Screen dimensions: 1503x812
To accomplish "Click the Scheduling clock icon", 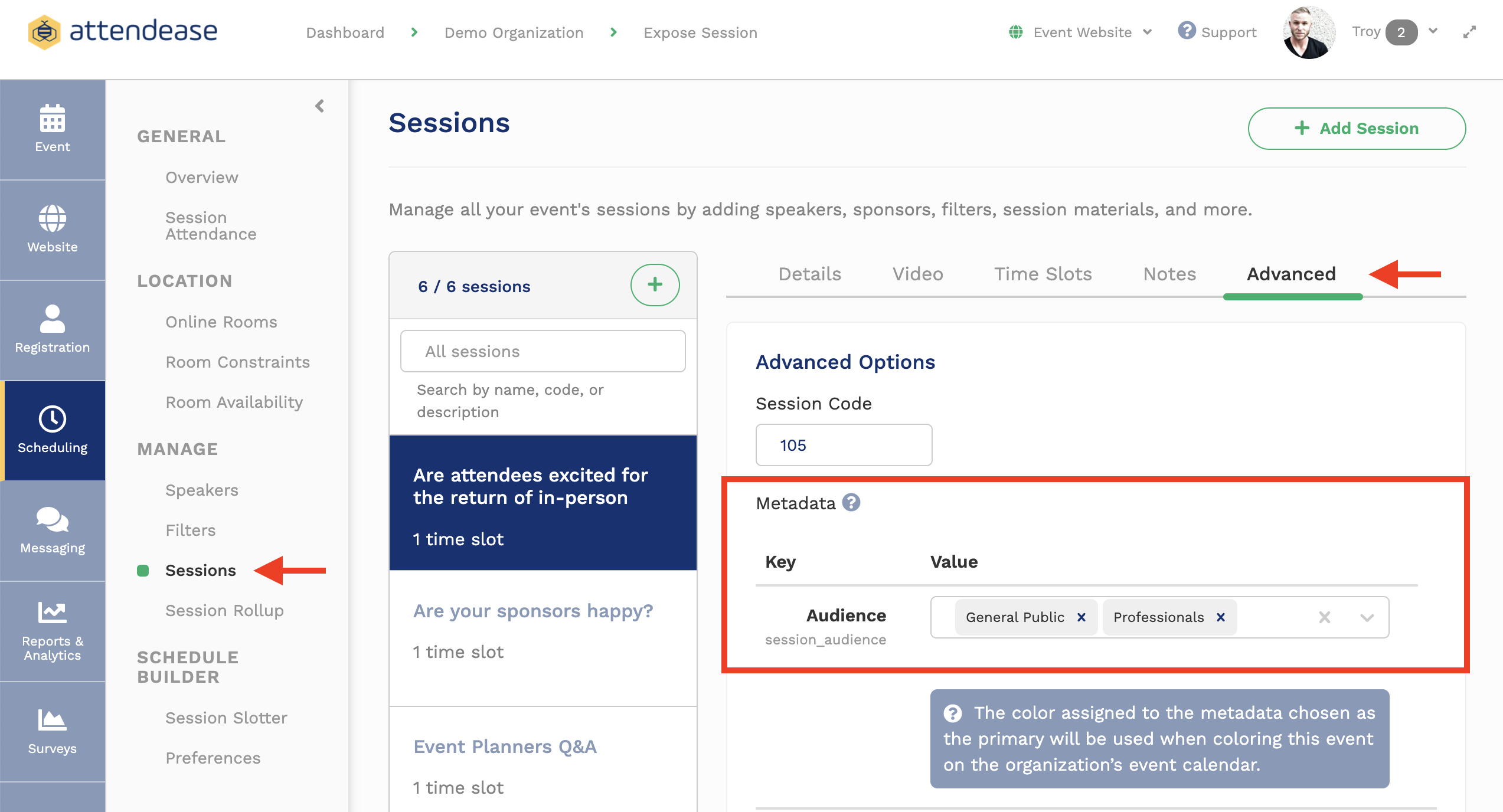I will click(52, 420).
